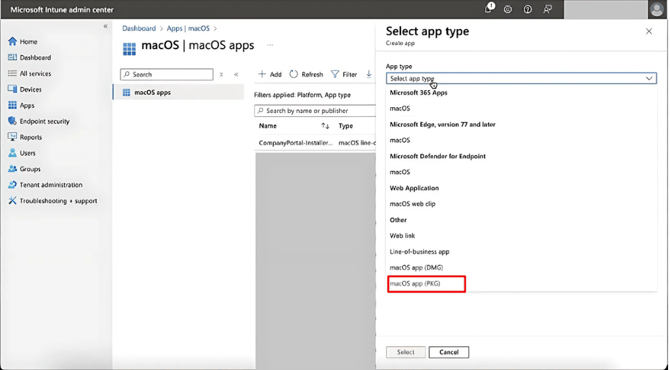Add a new macOS app
This screenshot has height=370, width=670.
pyautogui.click(x=270, y=74)
